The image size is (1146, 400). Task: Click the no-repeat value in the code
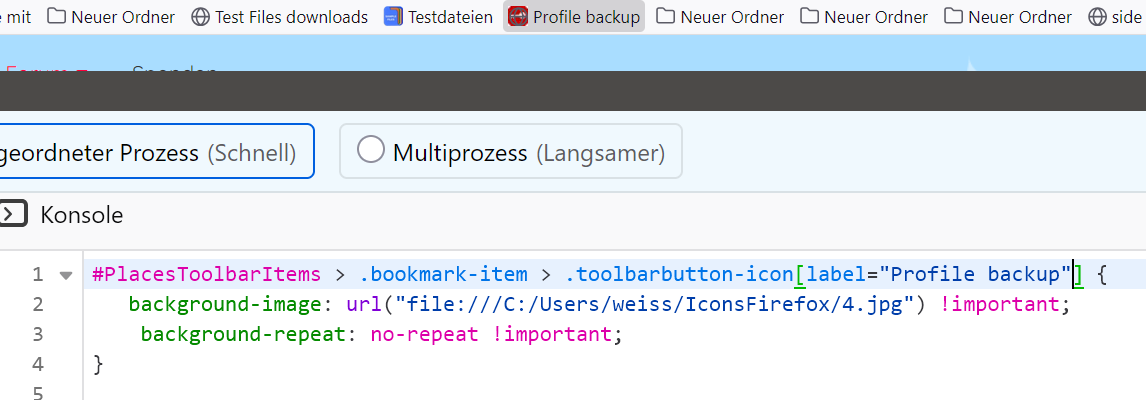[x=424, y=334]
